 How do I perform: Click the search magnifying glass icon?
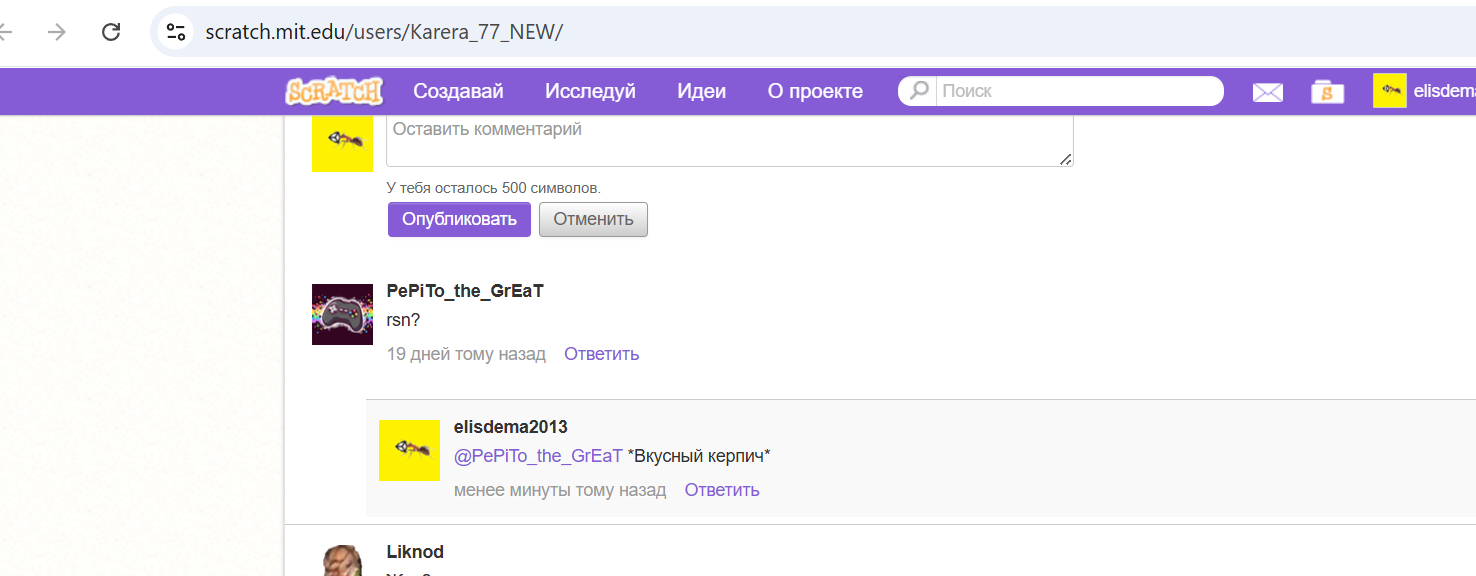click(x=918, y=91)
